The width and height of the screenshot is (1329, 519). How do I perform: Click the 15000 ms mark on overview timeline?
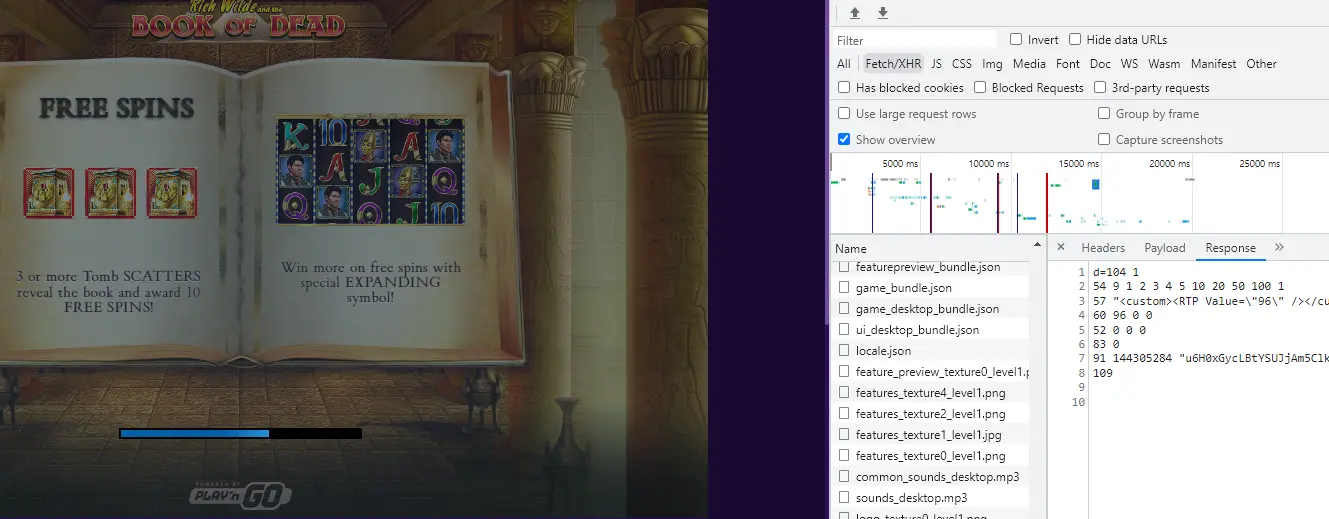point(1078,163)
